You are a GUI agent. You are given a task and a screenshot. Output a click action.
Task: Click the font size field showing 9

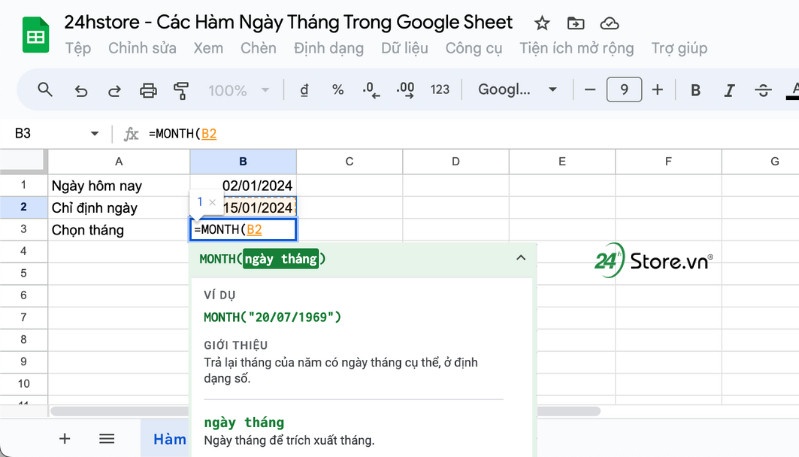624,90
